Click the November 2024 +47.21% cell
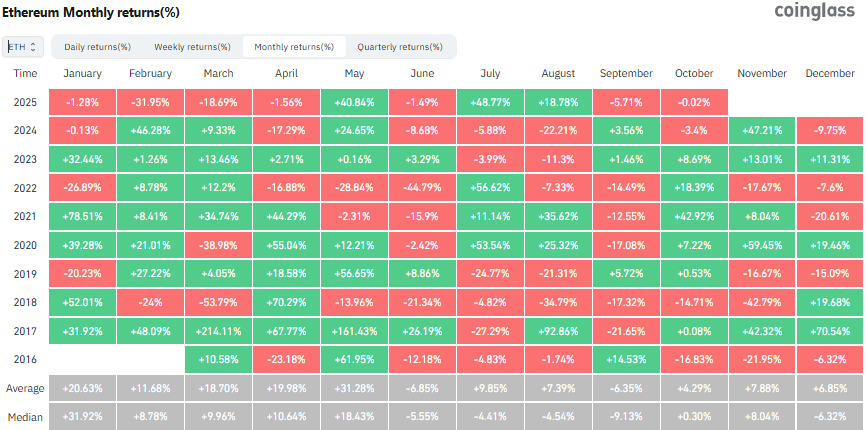868x430 pixels. click(x=762, y=131)
